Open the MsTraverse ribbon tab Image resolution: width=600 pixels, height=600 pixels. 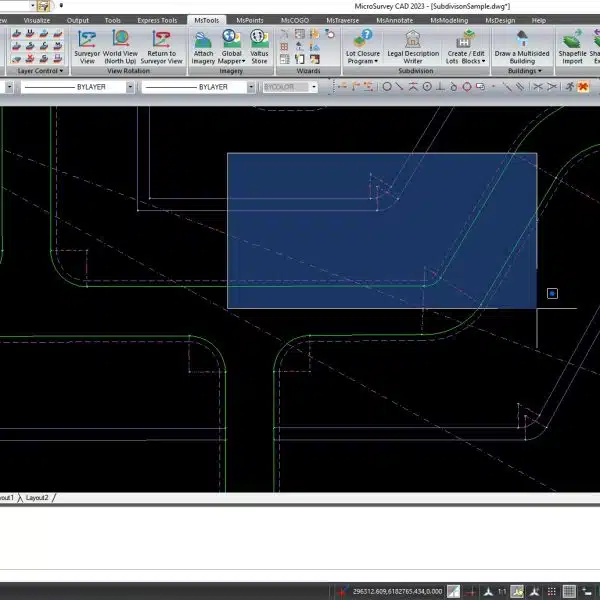pos(342,20)
